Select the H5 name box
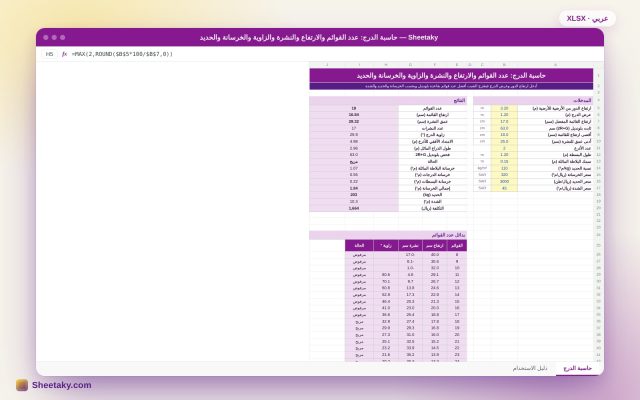Viewport: 640px width, 400px height. (x=49, y=54)
